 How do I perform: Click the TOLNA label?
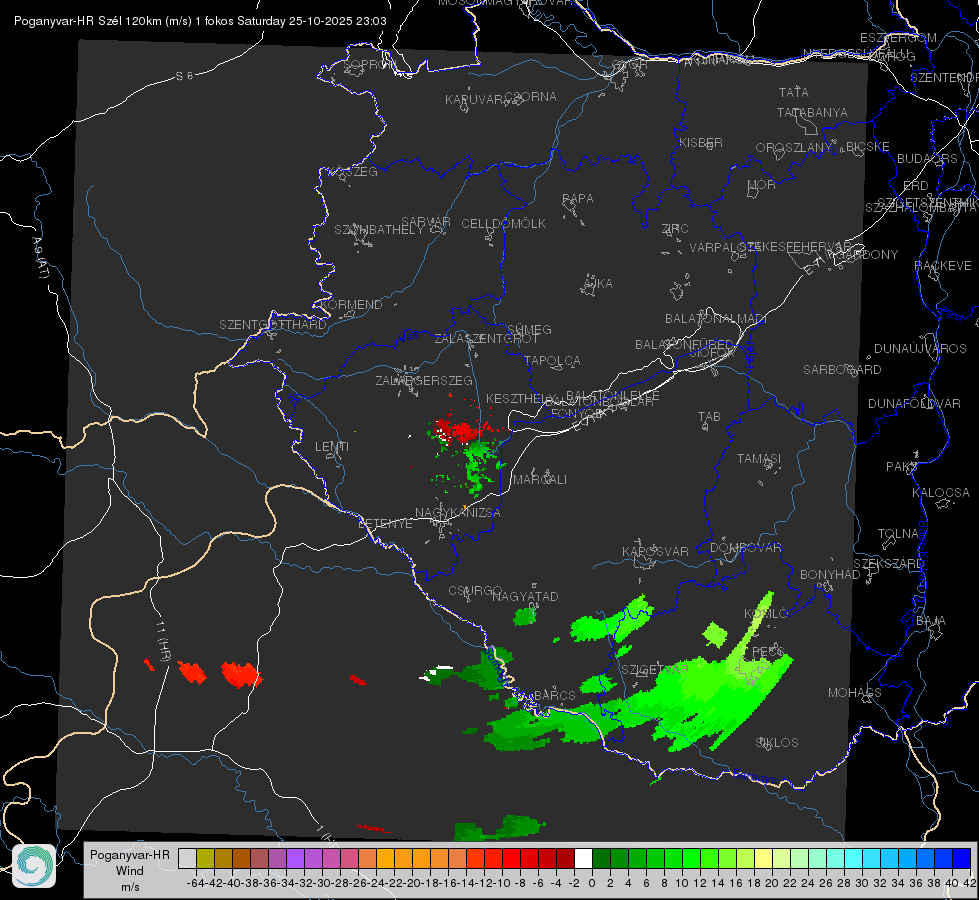pos(898,534)
